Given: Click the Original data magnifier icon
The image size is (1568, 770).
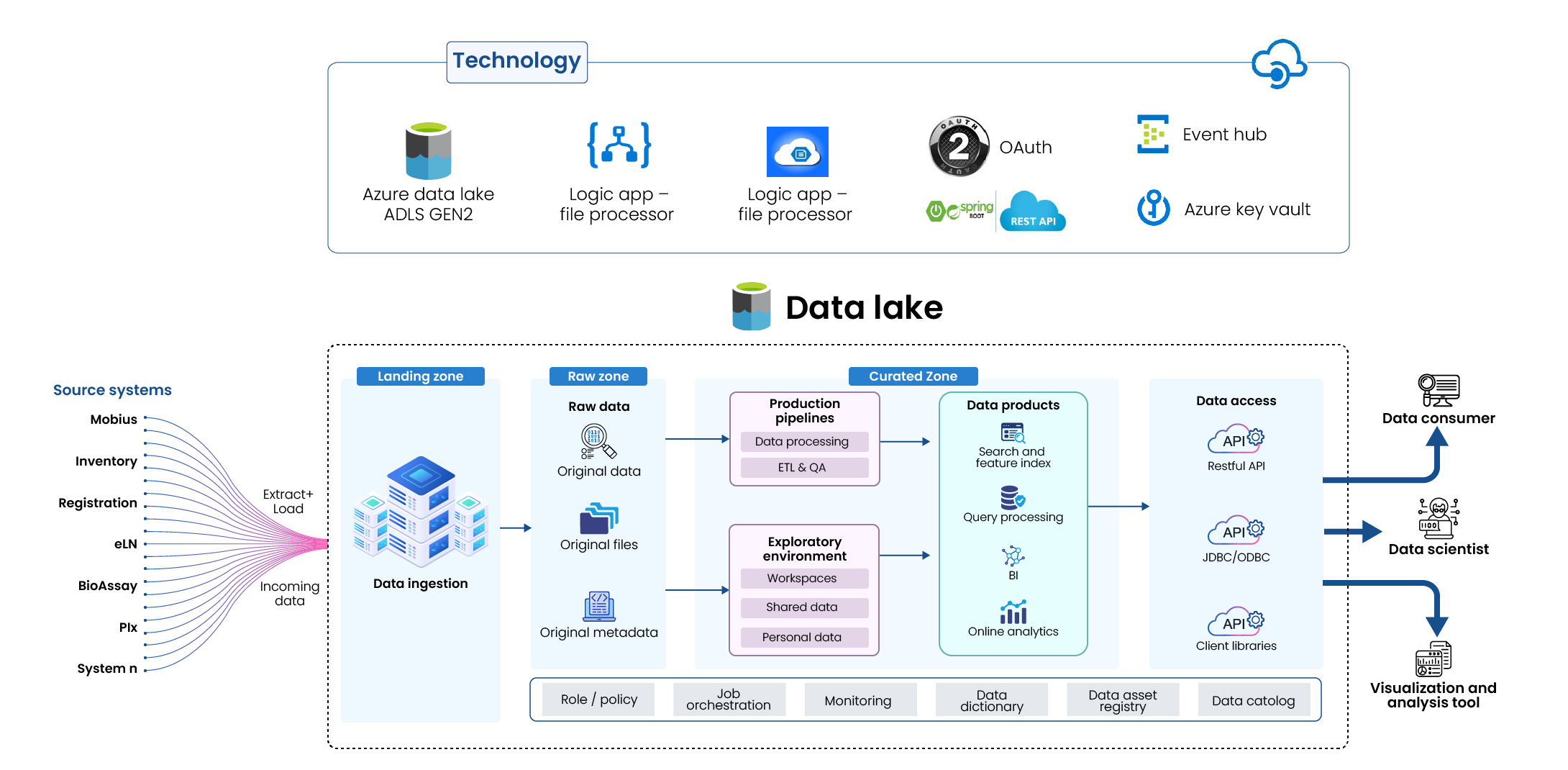Looking at the screenshot, I should click(598, 442).
